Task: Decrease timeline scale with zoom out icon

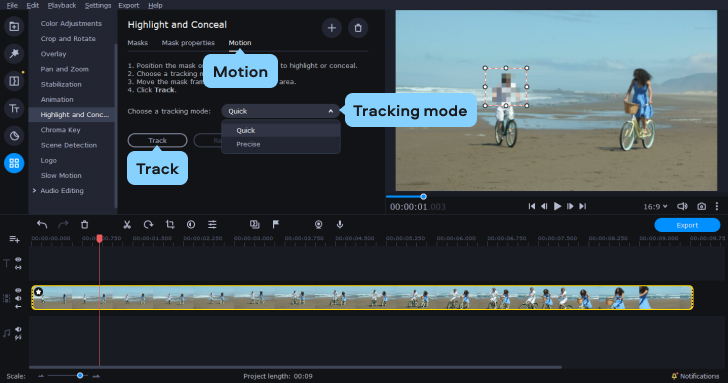Action: [x=41, y=376]
